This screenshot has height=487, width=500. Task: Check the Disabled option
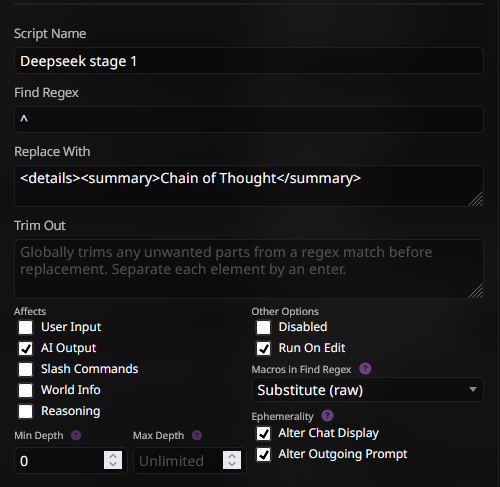pyautogui.click(x=263, y=327)
